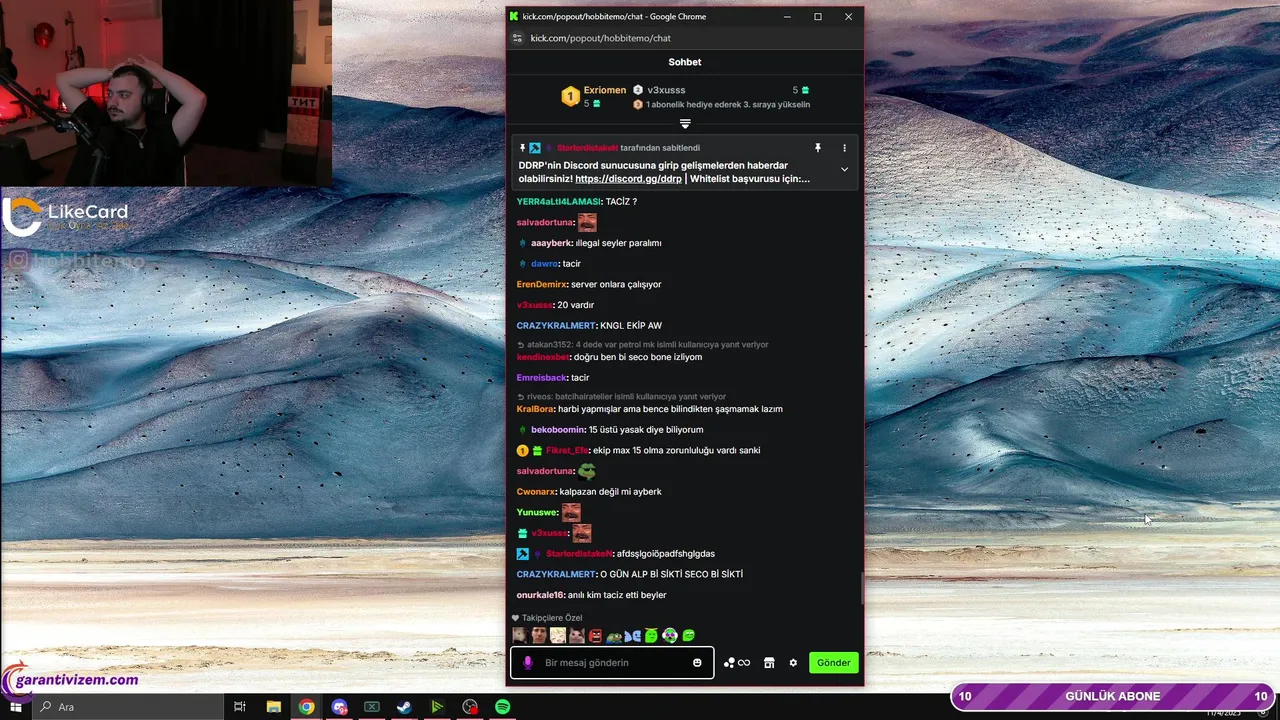Click reply reference to riveos message
The image size is (1280, 720).
pyautogui.click(x=622, y=397)
